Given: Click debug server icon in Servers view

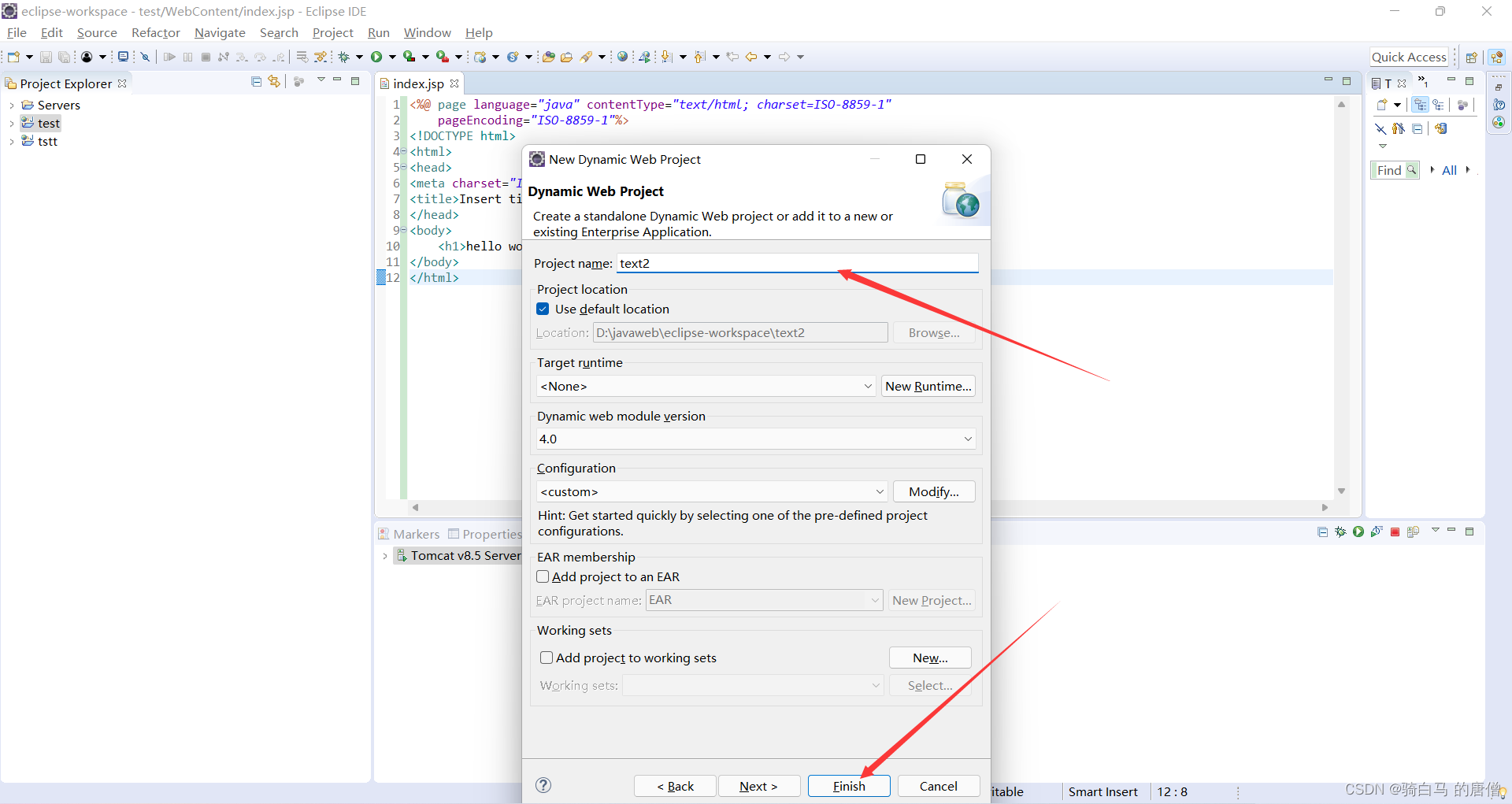Looking at the screenshot, I should 1340,532.
